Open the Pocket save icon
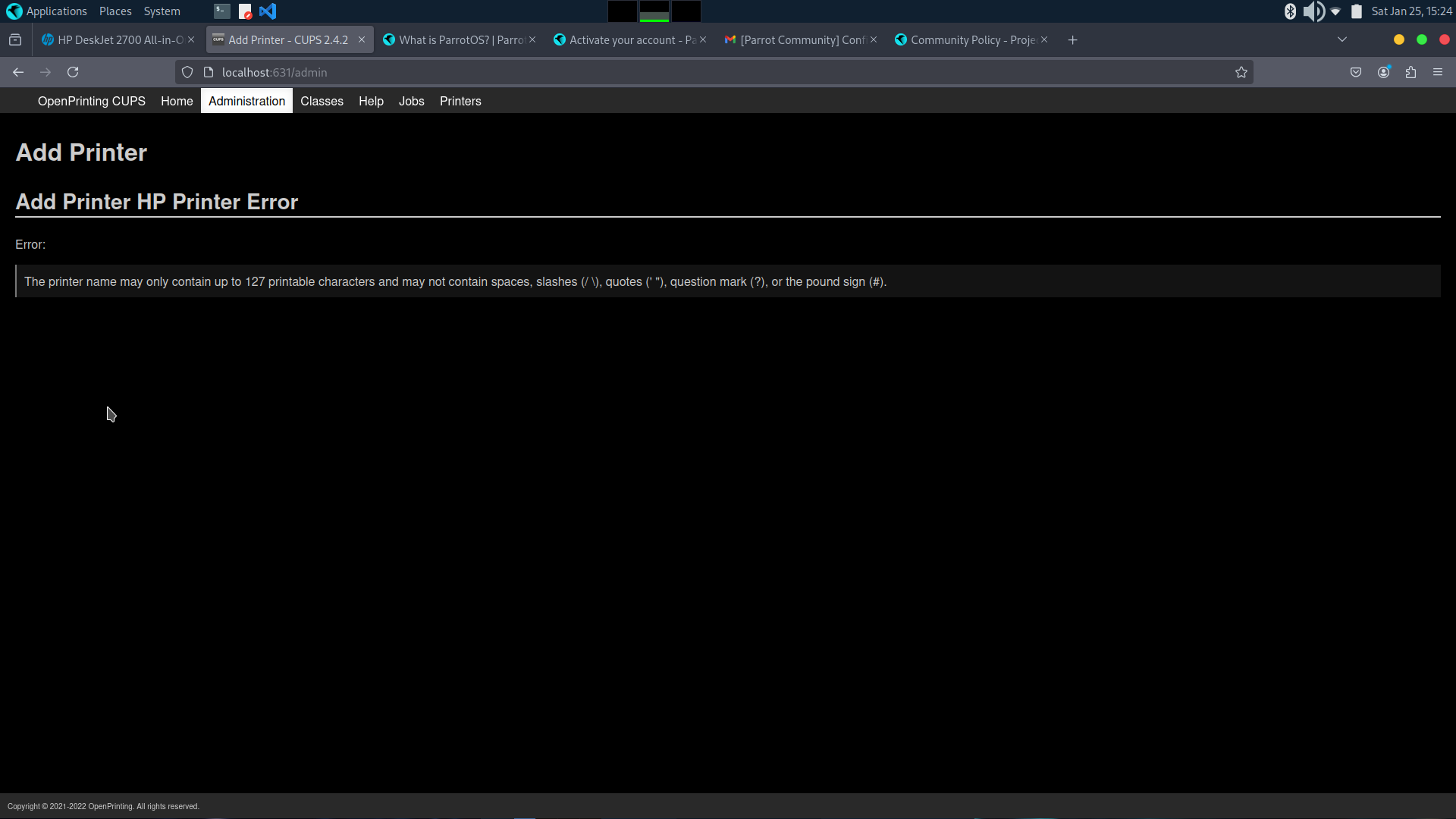 click(x=1356, y=73)
